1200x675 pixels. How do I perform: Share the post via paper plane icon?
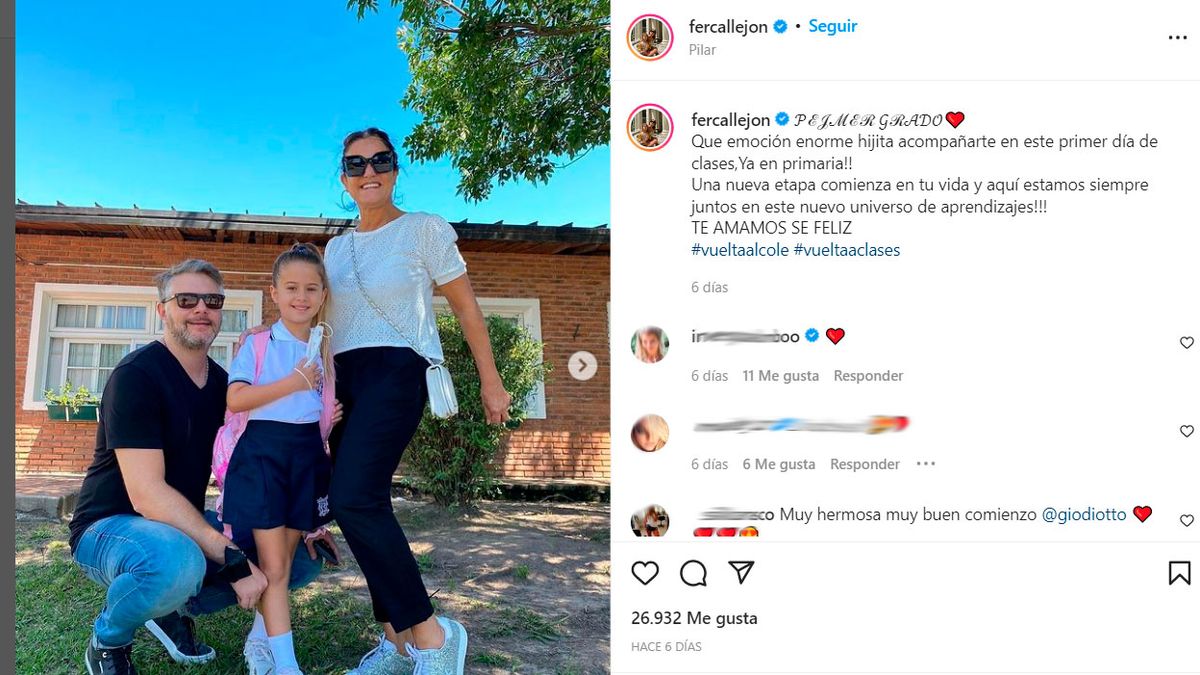tap(741, 572)
